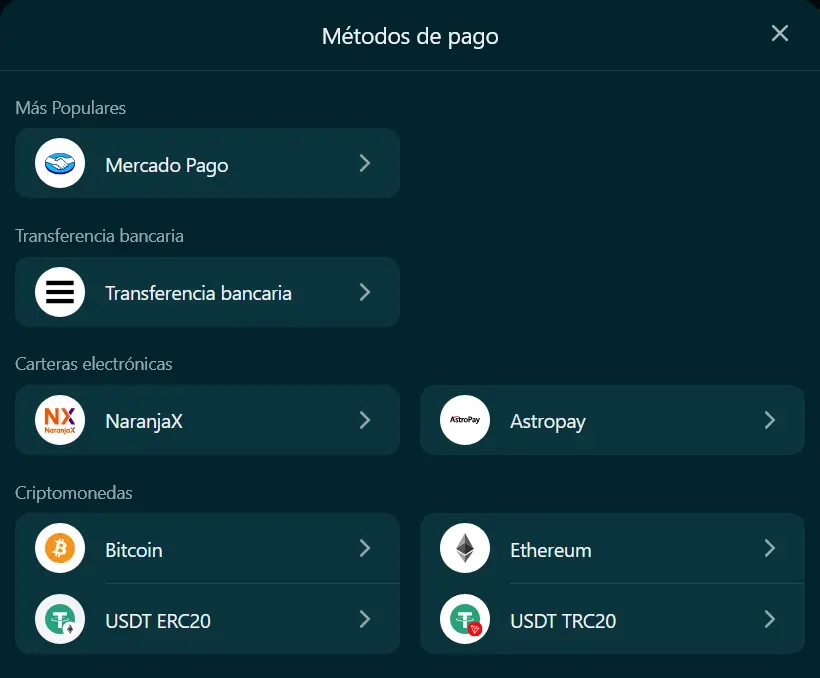Click the Transferencia bancaria section heading

click(x=99, y=236)
